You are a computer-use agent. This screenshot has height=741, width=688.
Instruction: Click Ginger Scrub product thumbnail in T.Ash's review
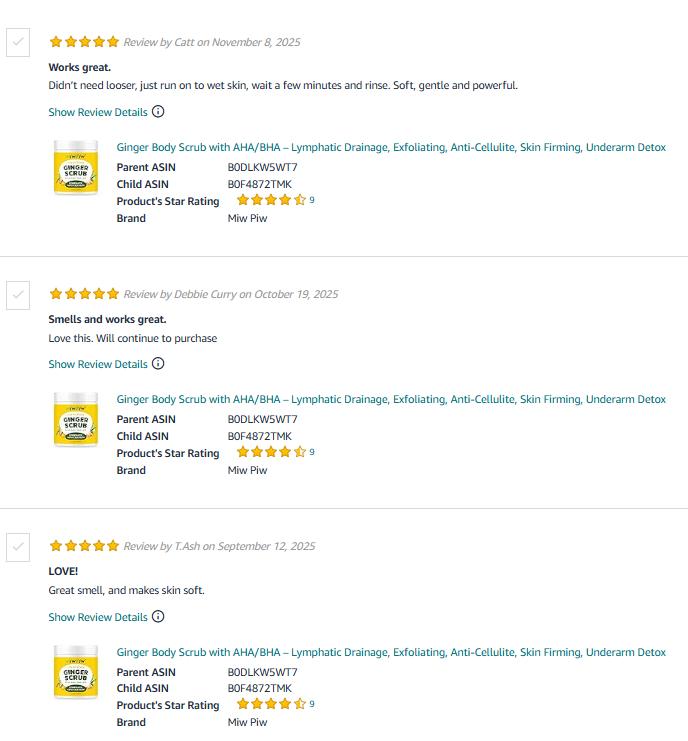click(76, 673)
